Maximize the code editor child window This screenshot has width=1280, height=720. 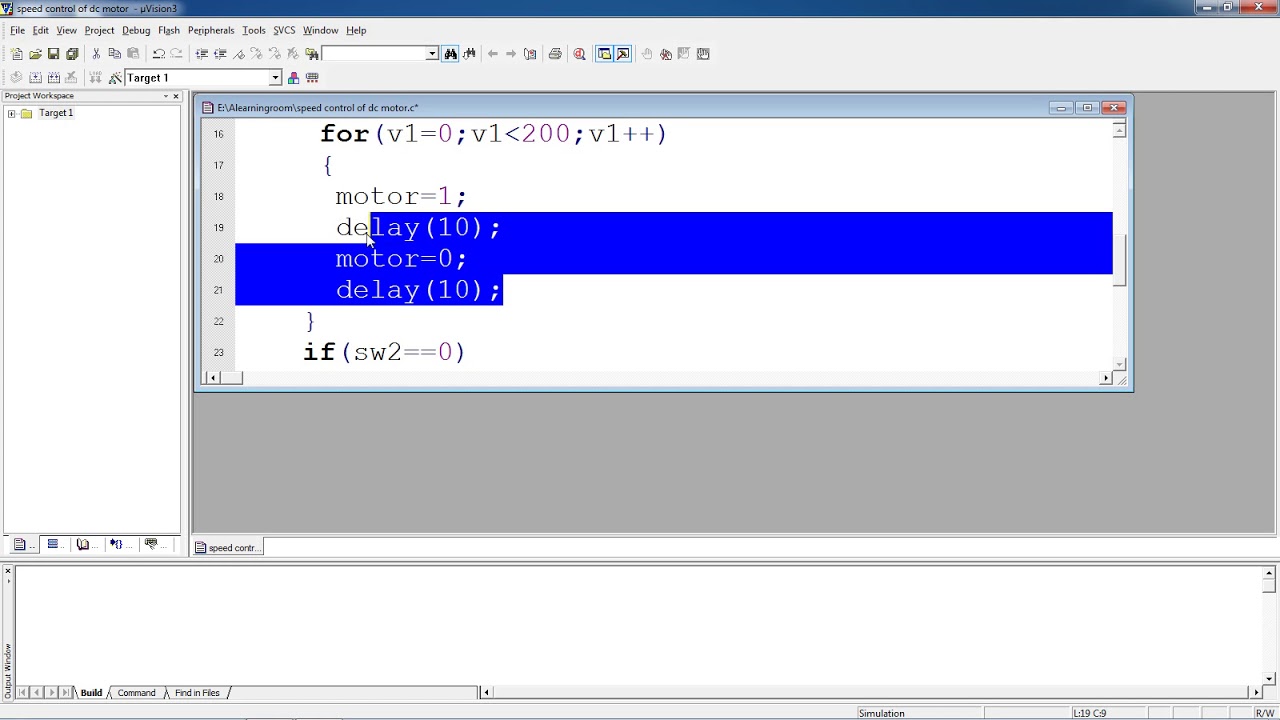(x=1087, y=108)
